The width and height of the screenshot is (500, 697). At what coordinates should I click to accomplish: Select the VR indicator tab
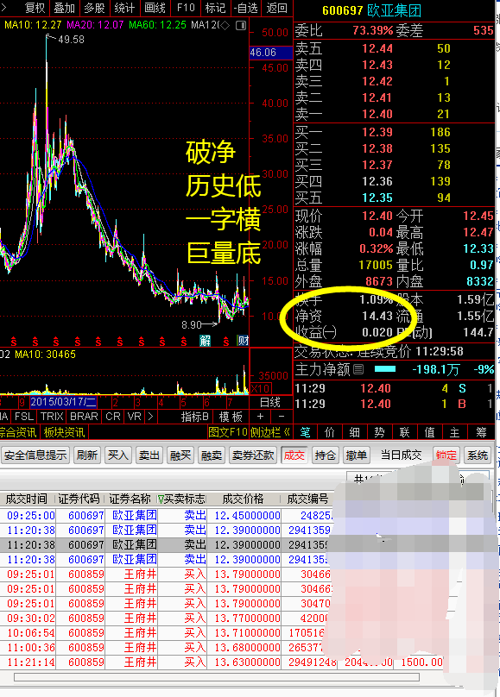pyautogui.click(x=134, y=417)
